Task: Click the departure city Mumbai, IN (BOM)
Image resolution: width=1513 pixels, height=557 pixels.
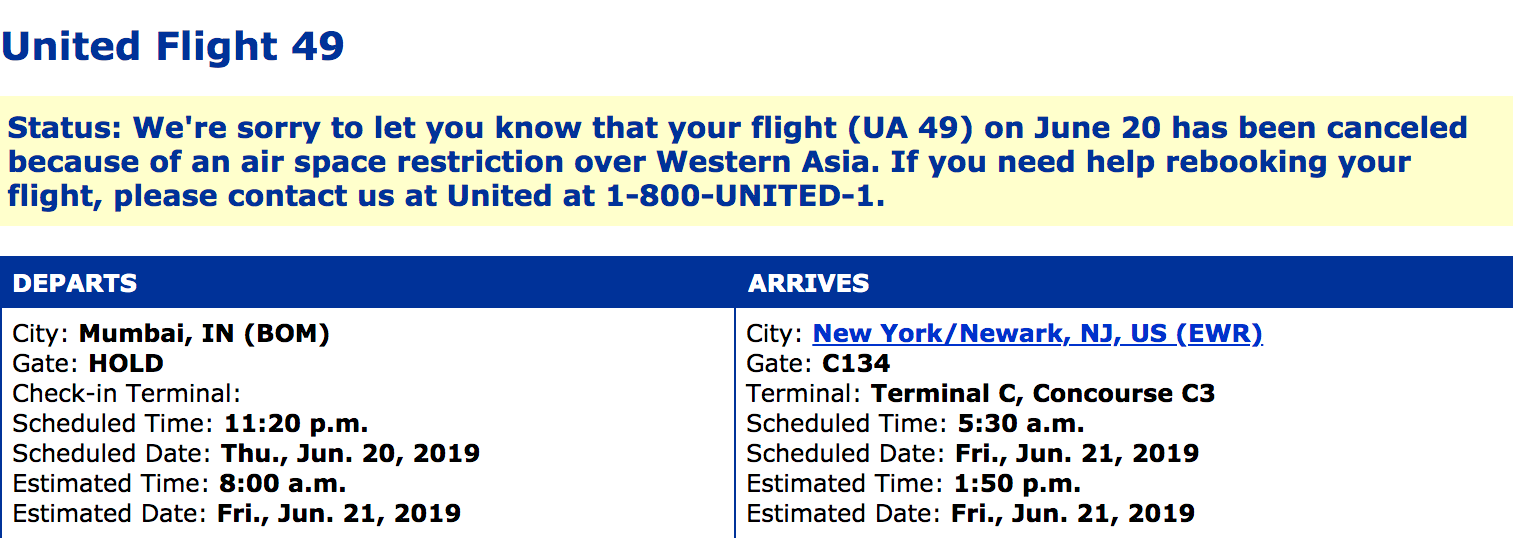Action: point(204,334)
